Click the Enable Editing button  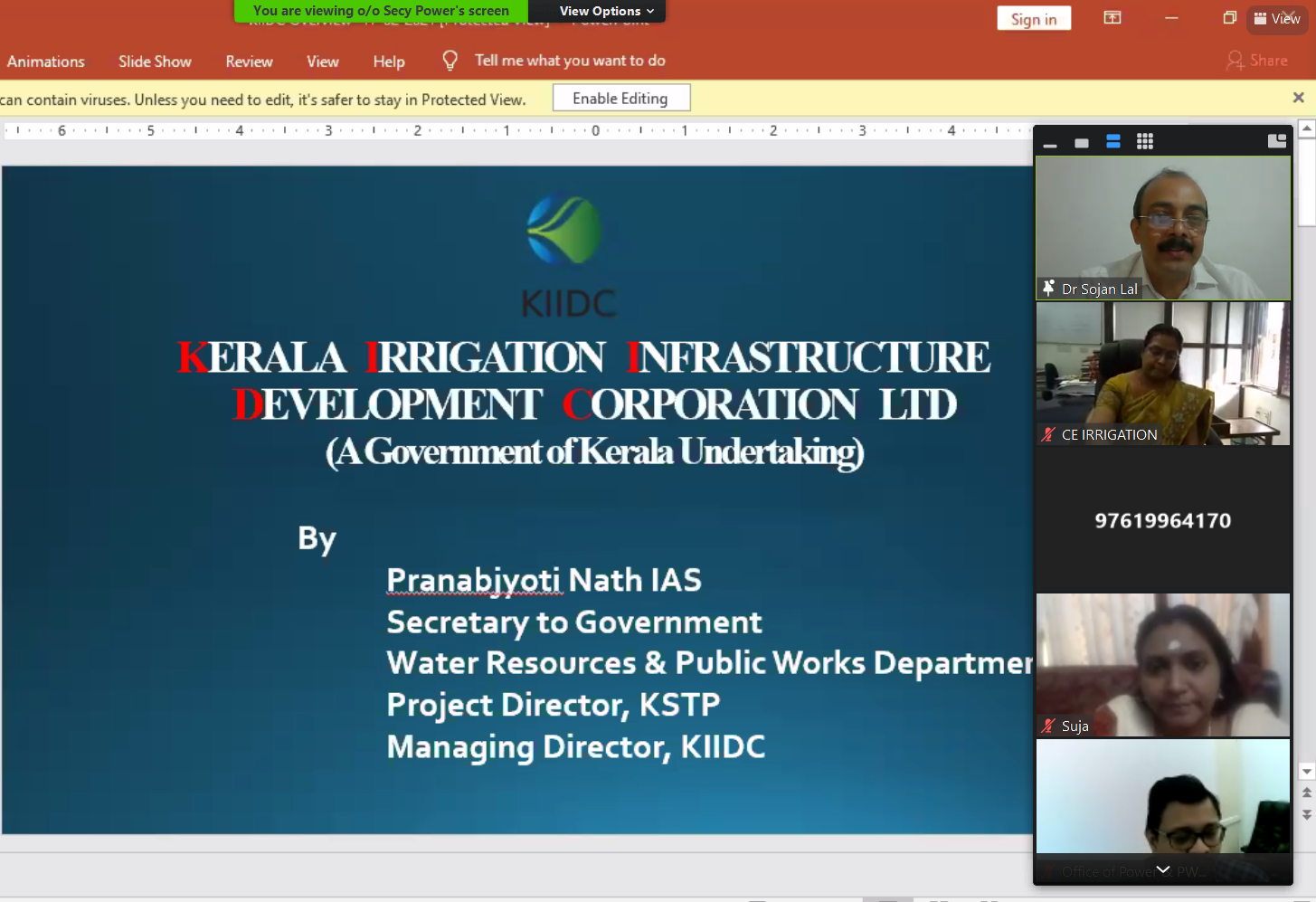point(621,99)
